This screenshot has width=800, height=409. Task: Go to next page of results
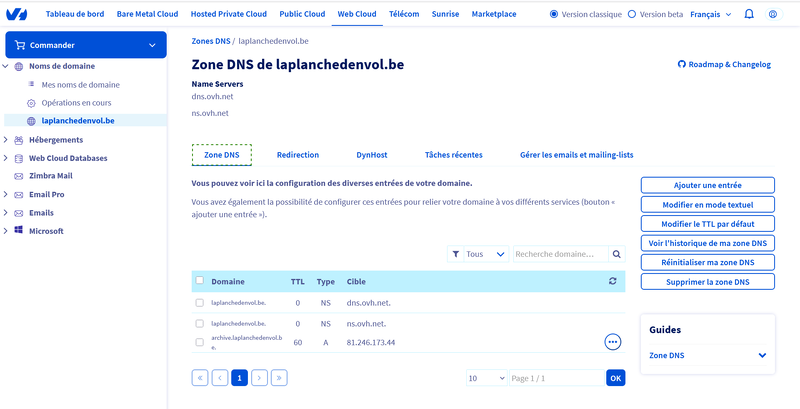(260, 378)
